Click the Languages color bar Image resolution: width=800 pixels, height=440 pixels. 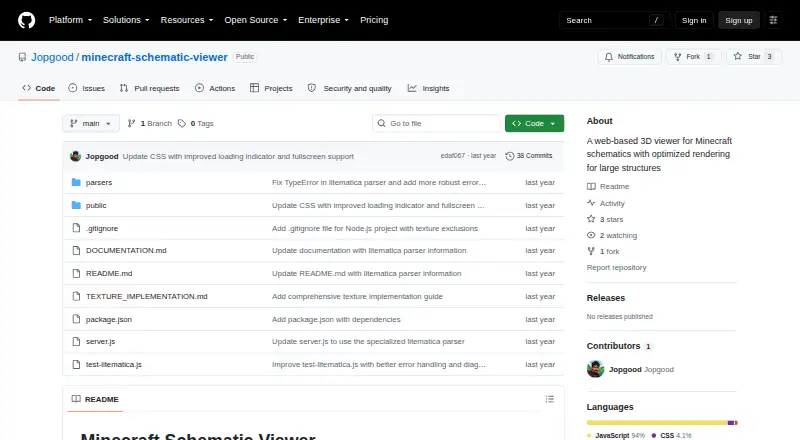[x=662, y=423]
